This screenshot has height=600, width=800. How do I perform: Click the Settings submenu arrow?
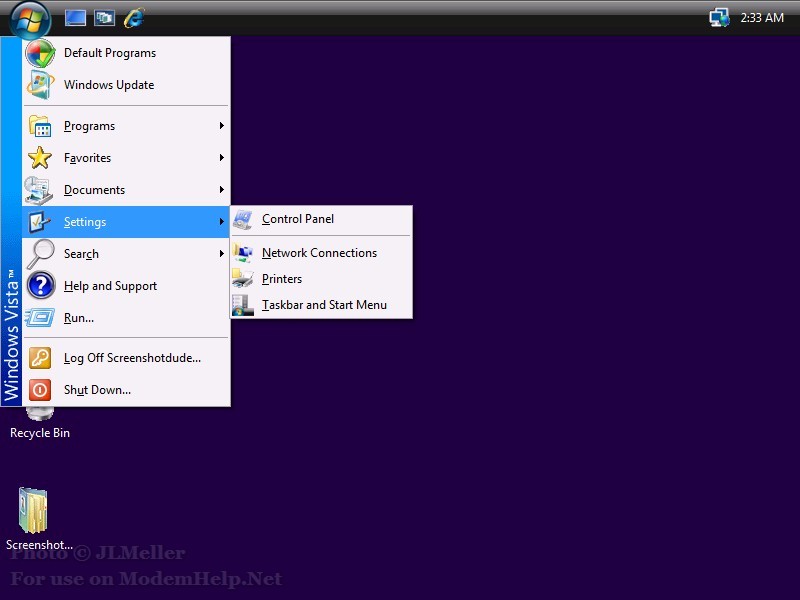[221, 221]
